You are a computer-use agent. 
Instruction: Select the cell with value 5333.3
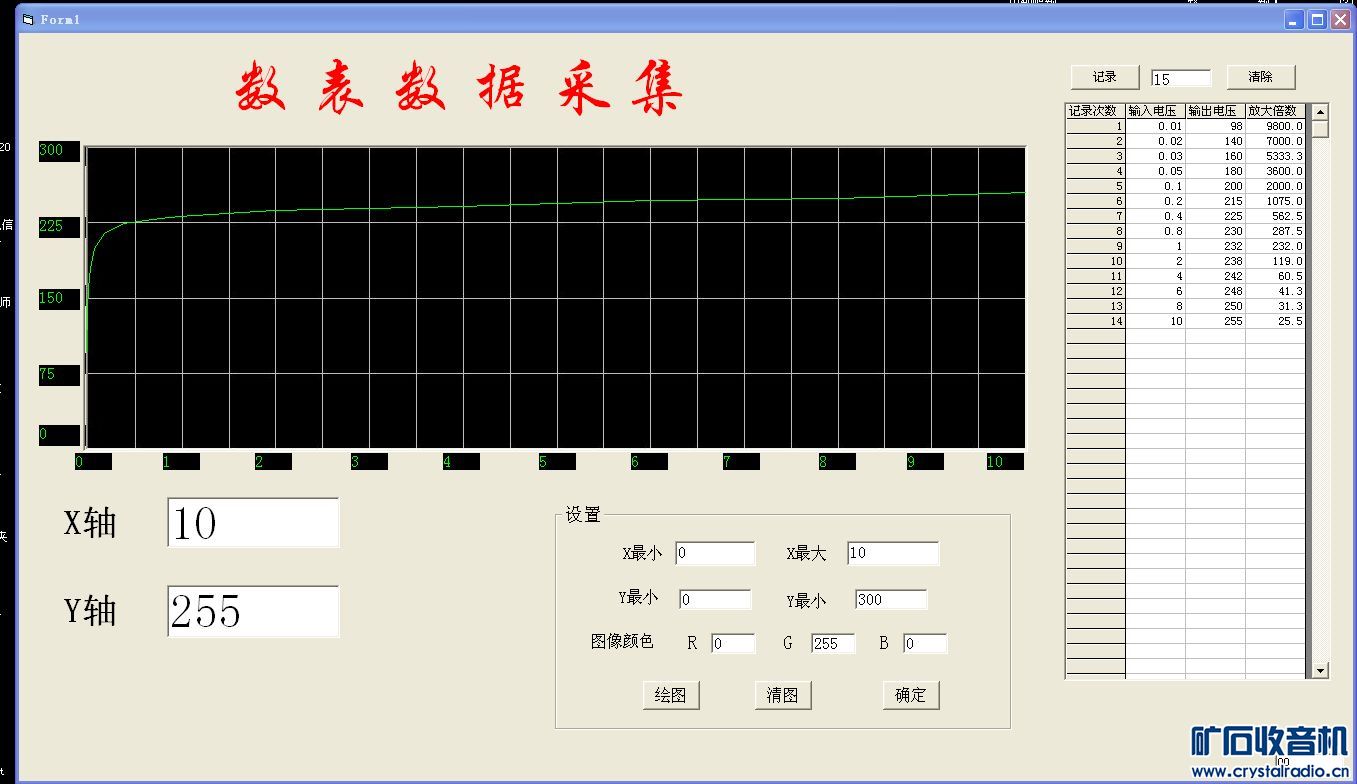(x=1275, y=156)
